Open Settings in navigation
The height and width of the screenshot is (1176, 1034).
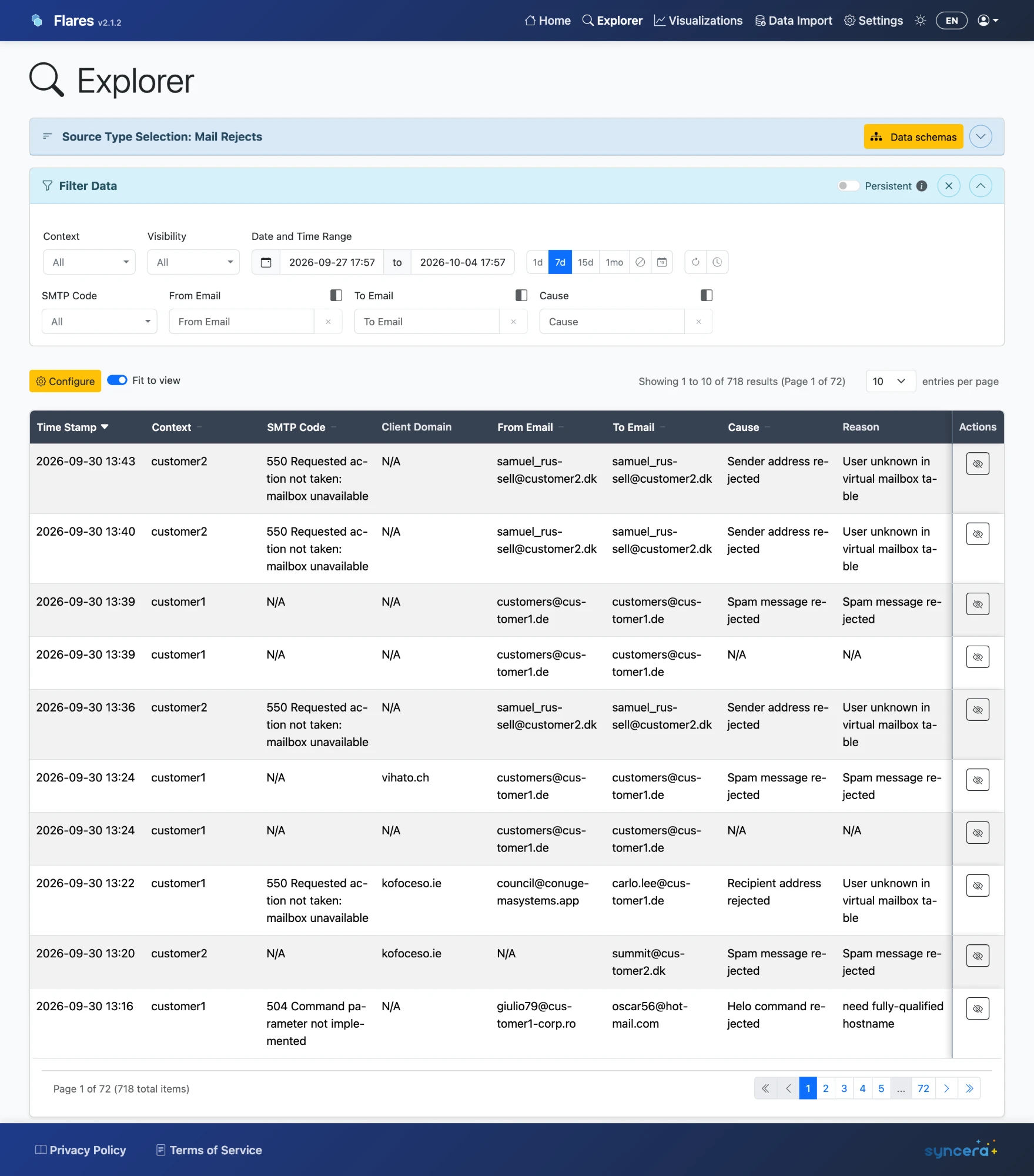coord(874,21)
